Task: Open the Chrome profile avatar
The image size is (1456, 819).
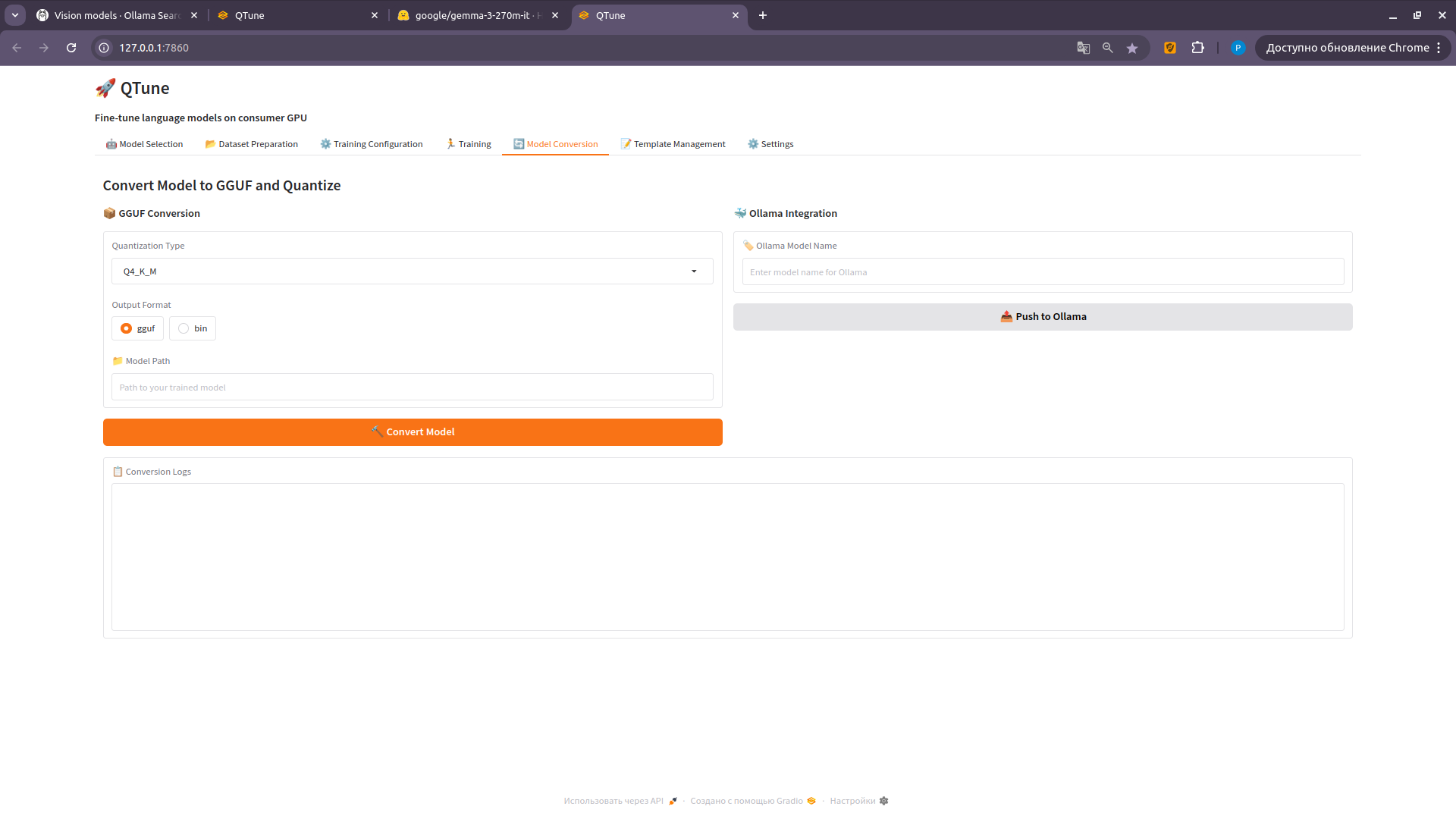Action: (x=1238, y=48)
